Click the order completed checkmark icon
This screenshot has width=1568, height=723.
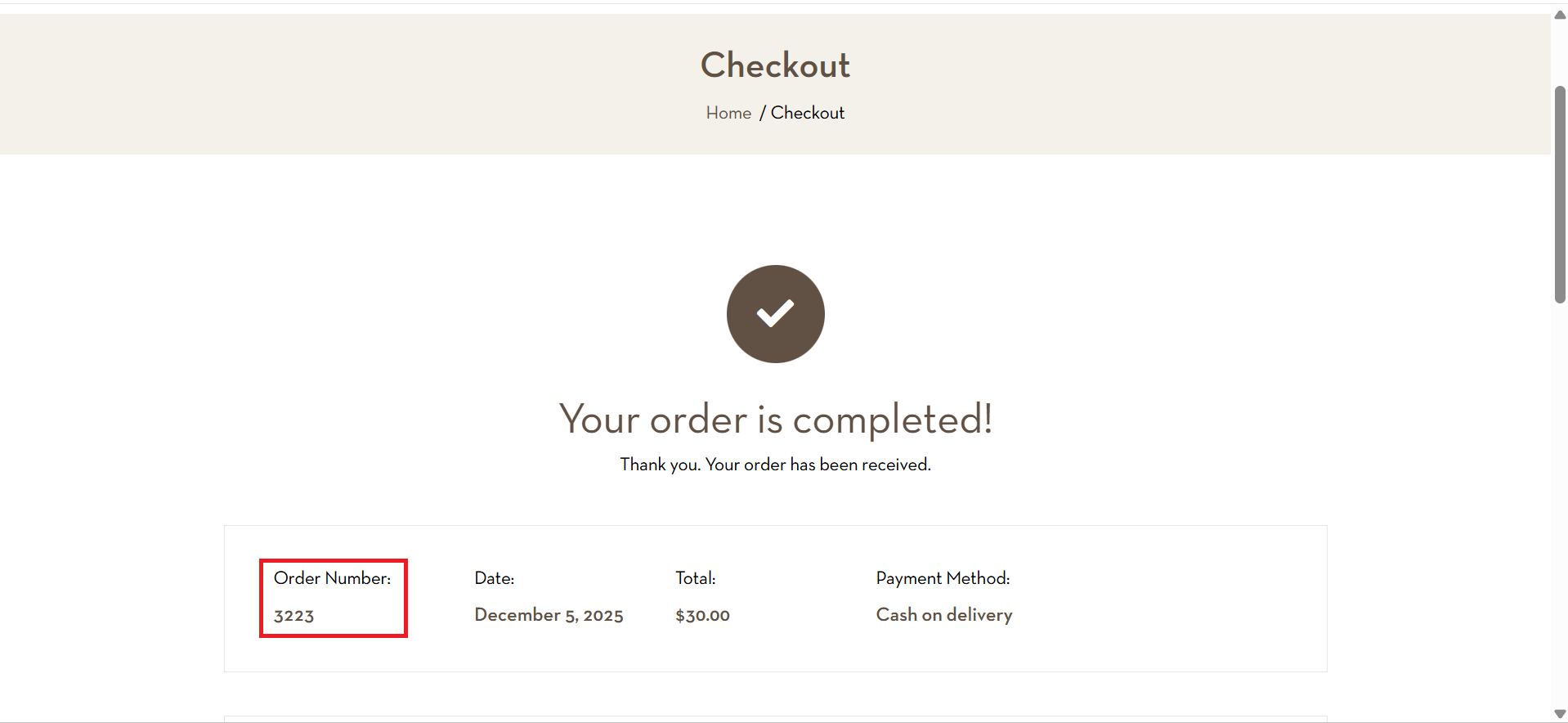click(x=775, y=314)
